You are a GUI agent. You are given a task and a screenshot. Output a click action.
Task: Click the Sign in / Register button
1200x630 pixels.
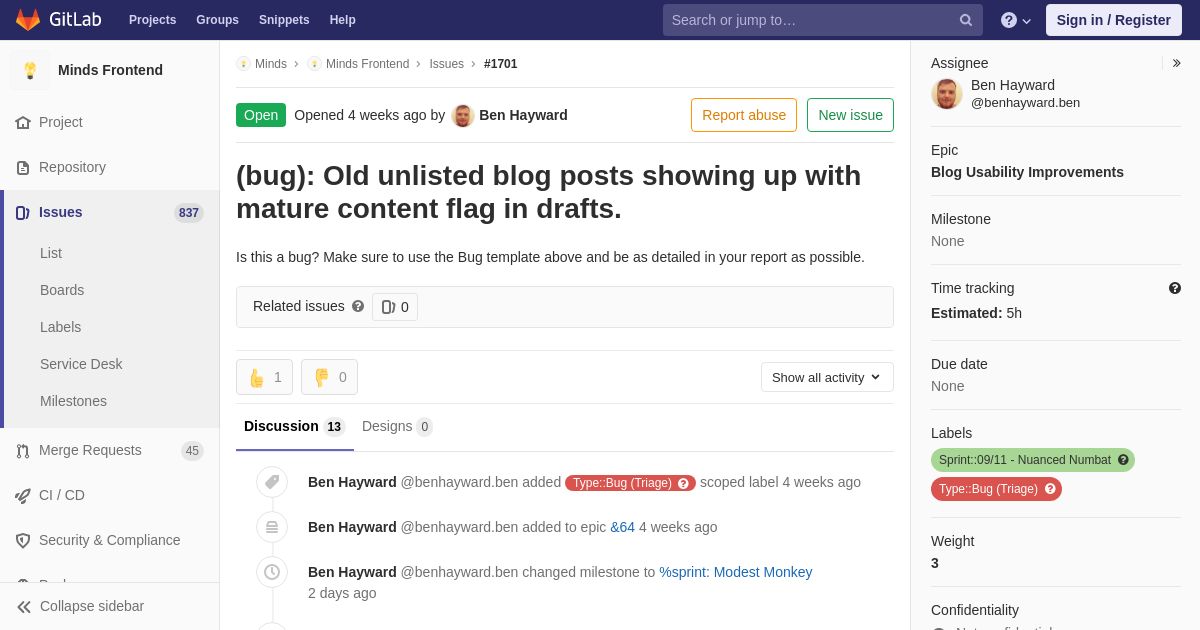[x=1113, y=20]
